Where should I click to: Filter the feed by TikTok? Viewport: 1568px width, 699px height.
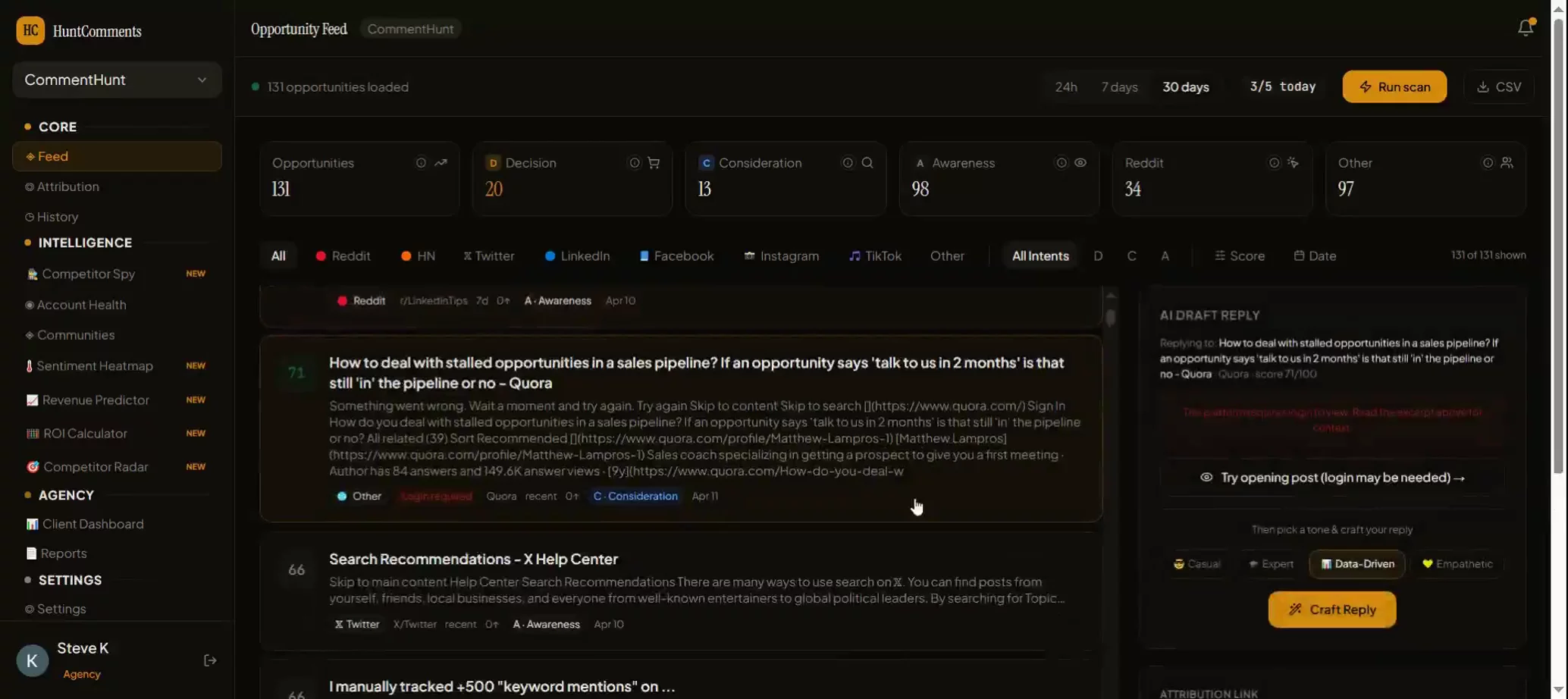tap(875, 256)
